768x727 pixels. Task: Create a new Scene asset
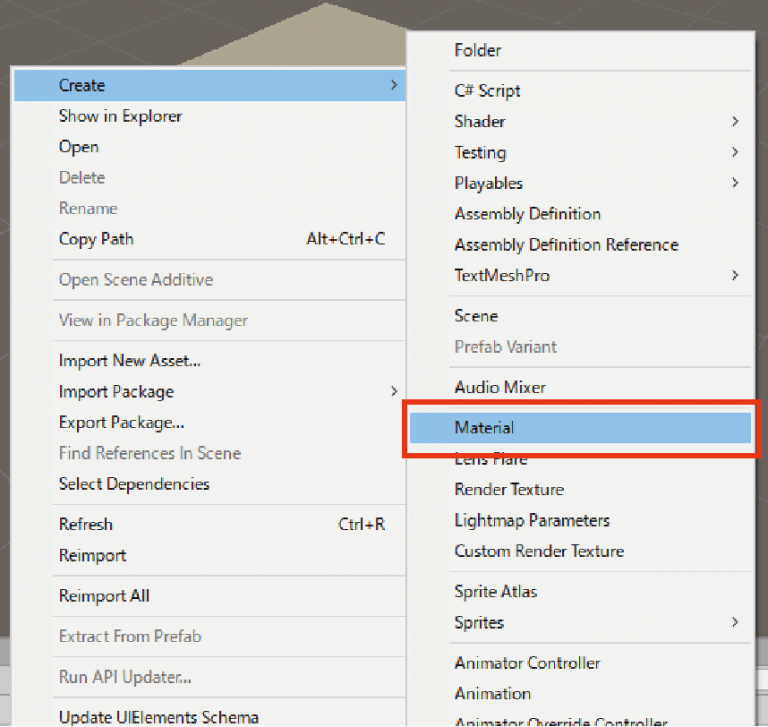[x=476, y=316]
